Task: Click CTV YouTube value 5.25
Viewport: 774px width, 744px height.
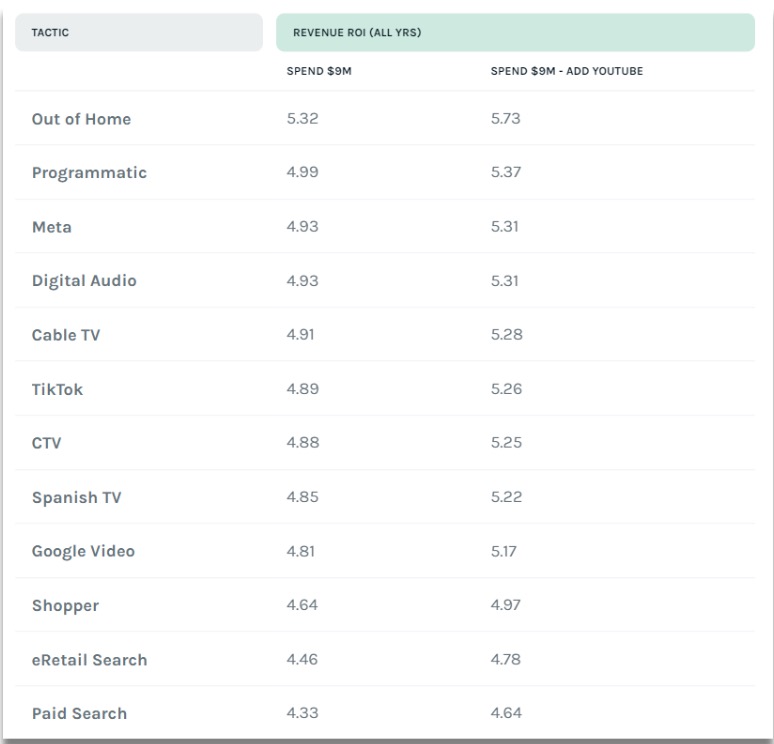Action: point(506,442)
